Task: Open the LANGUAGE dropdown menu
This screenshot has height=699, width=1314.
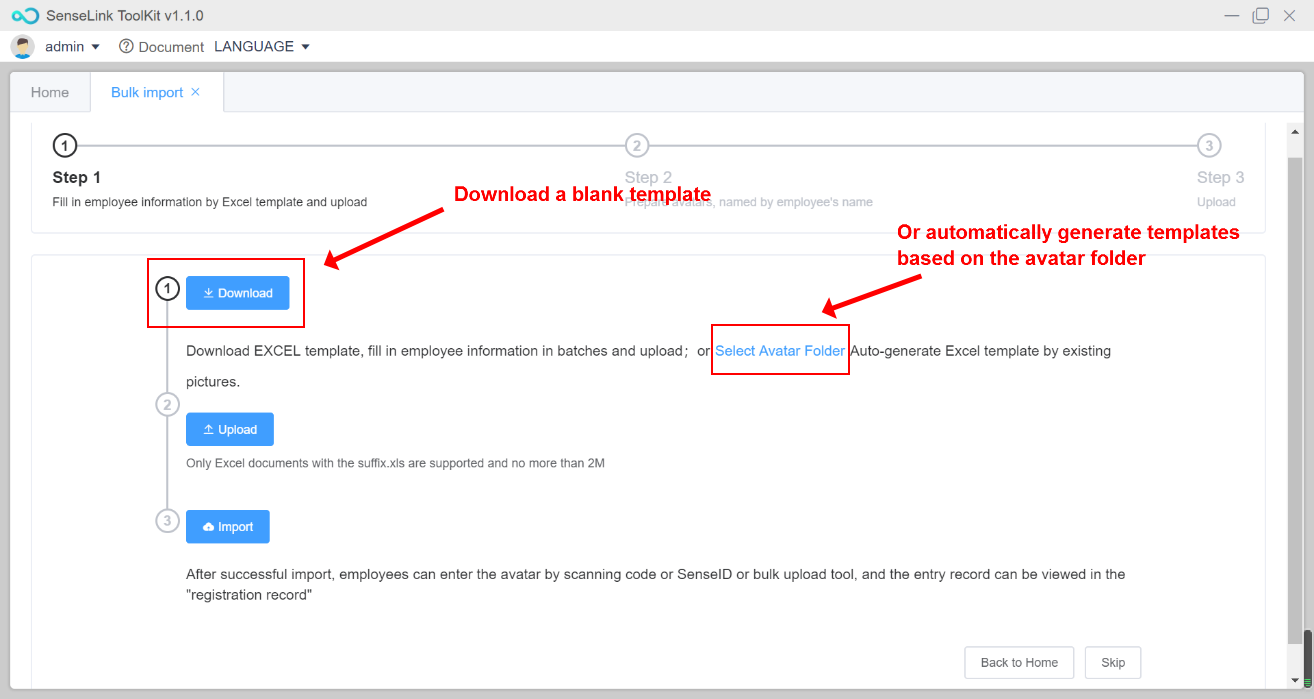Action: pos(262,47)
